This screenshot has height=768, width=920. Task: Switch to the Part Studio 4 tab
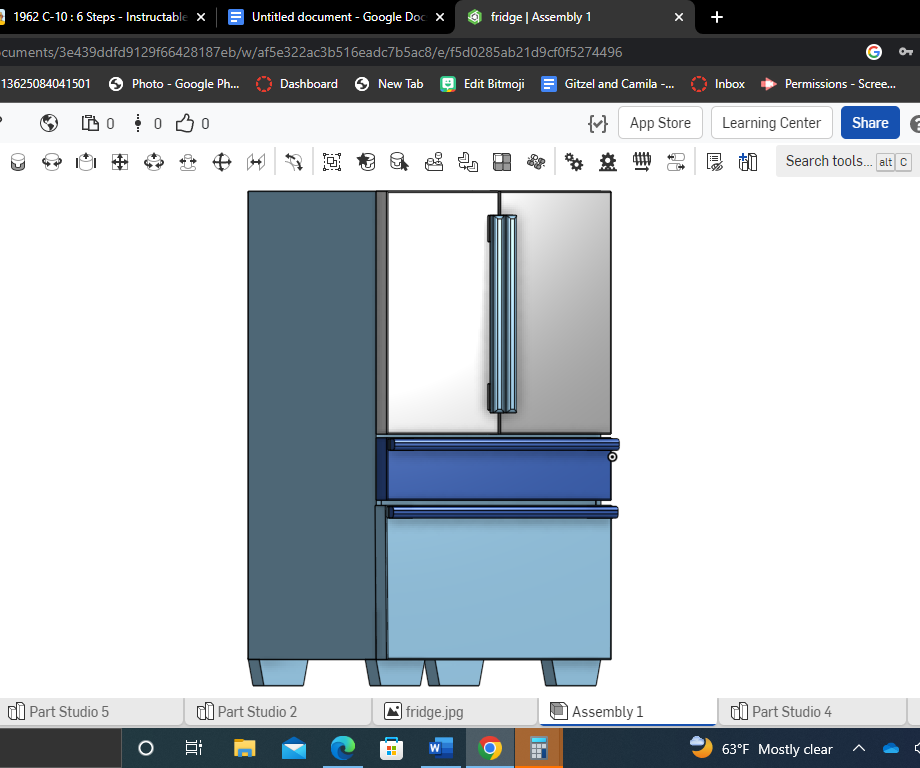(791, 712)
